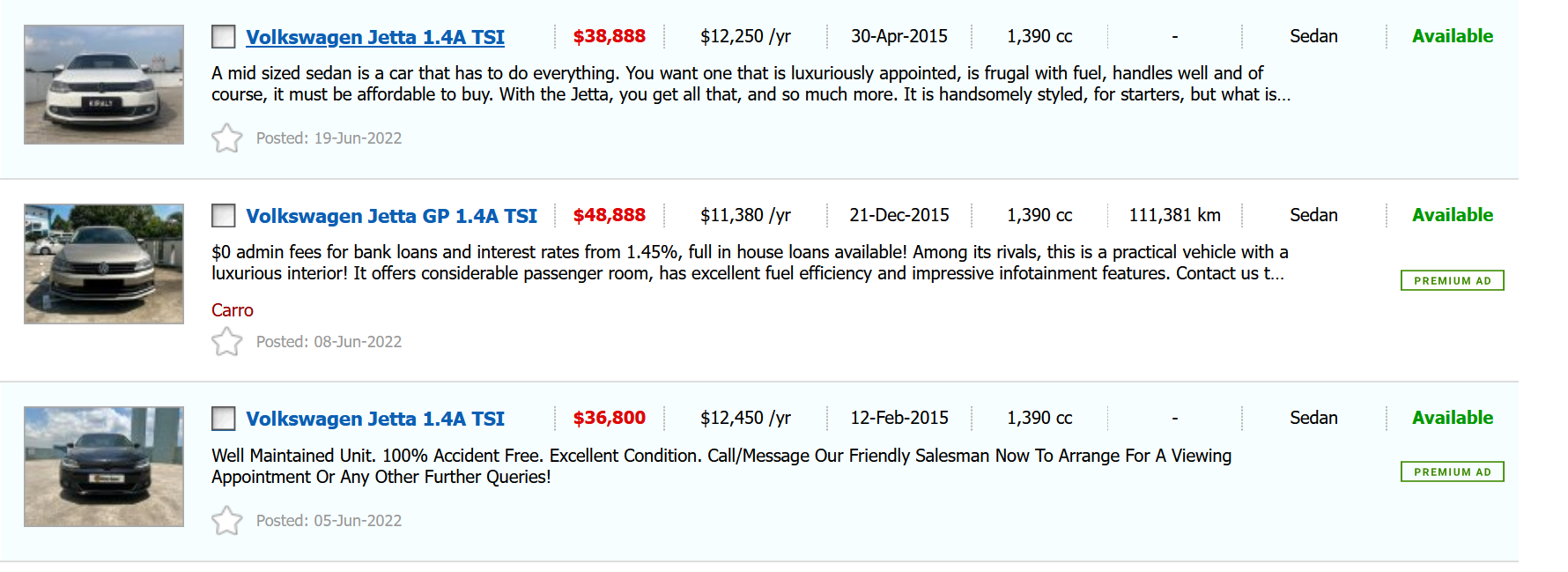1568x572 pixels.
Task: Click the beige Jetta GP thumbnail photo
Action: click(x=104, y=264)
